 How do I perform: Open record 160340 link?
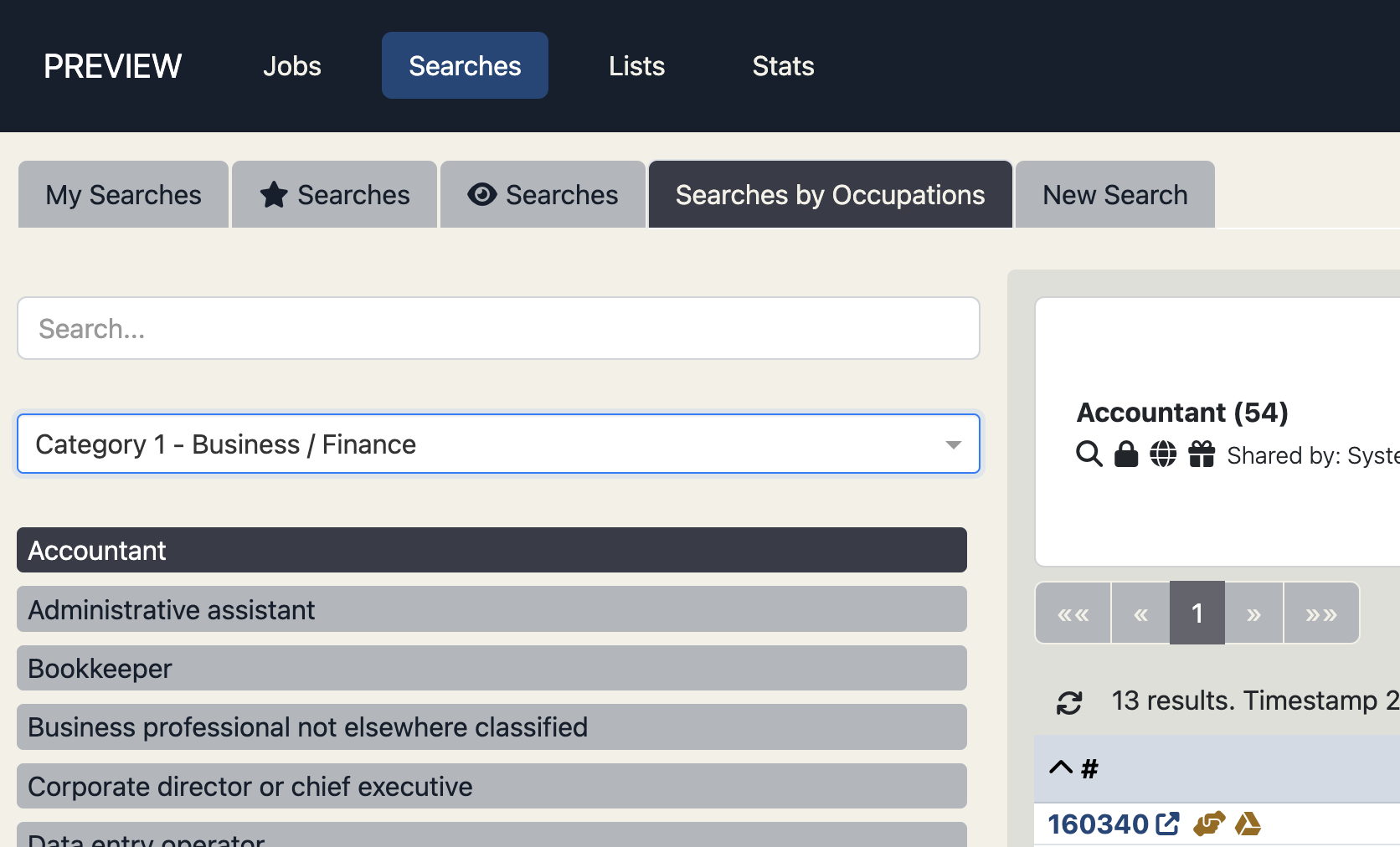[1099, 824]
